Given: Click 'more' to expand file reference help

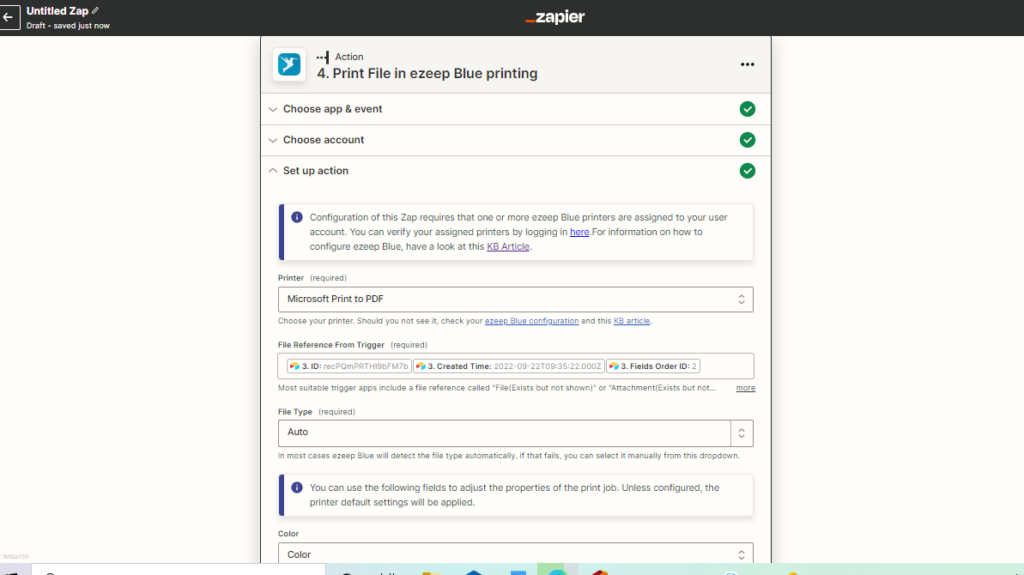Looking at the screenshot, I should point(745,388).
